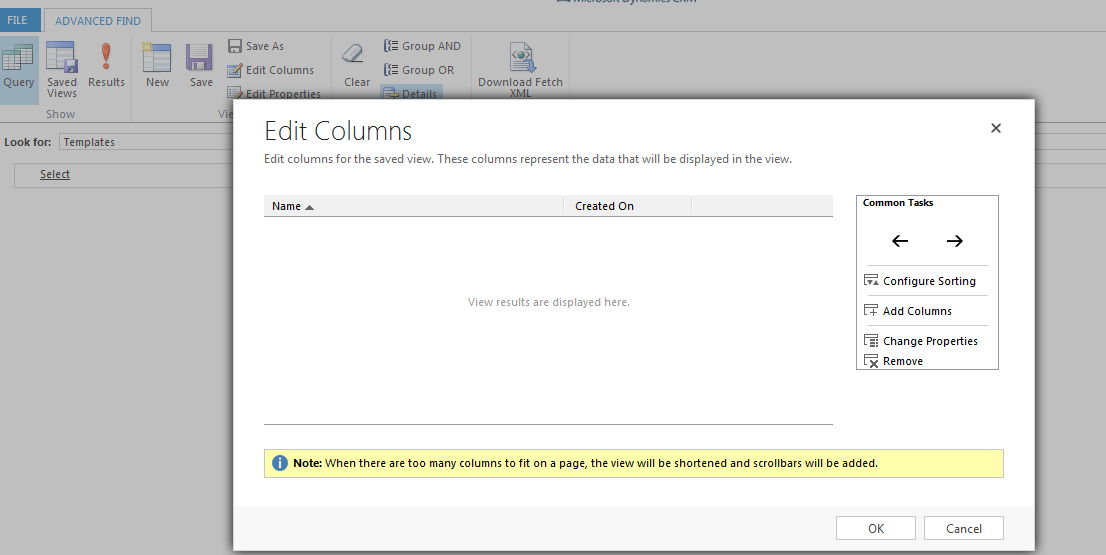
Task: Click Add Columns task
Action: (x=908, y=311)
